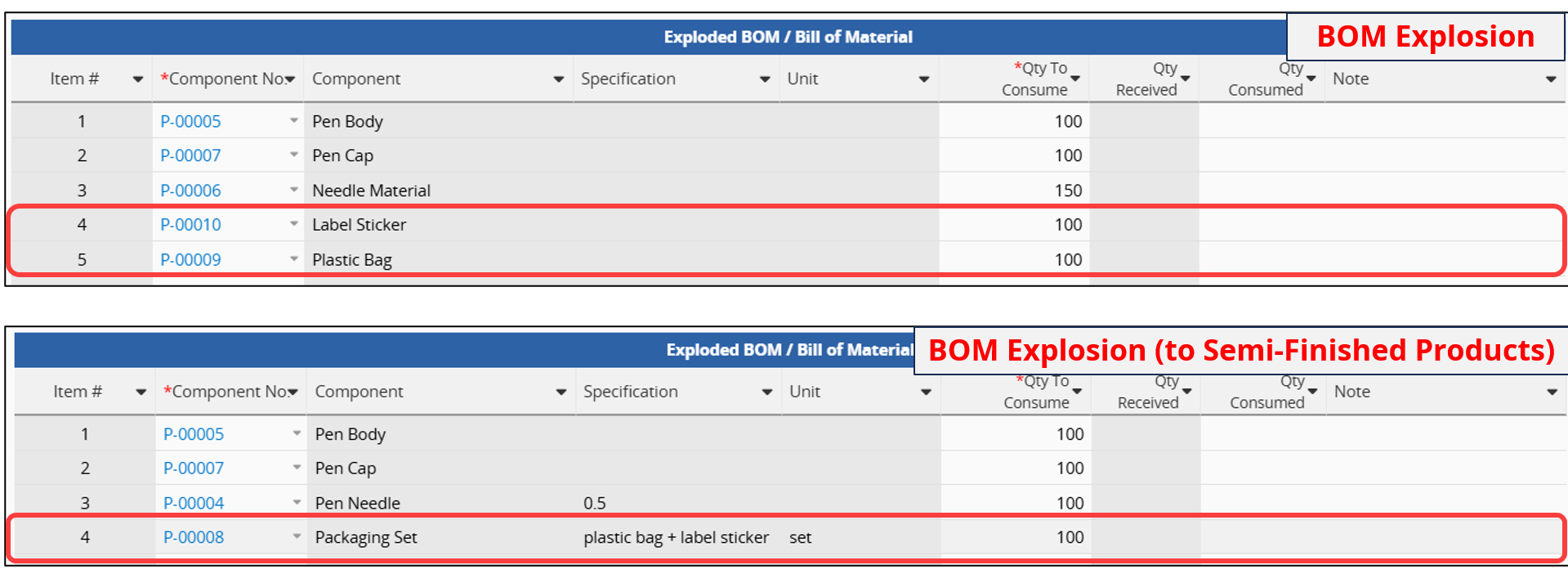Open the P-00009 Plastic Bag link
The height and width of the screenshot is (583, 1568).
[190, 260]
